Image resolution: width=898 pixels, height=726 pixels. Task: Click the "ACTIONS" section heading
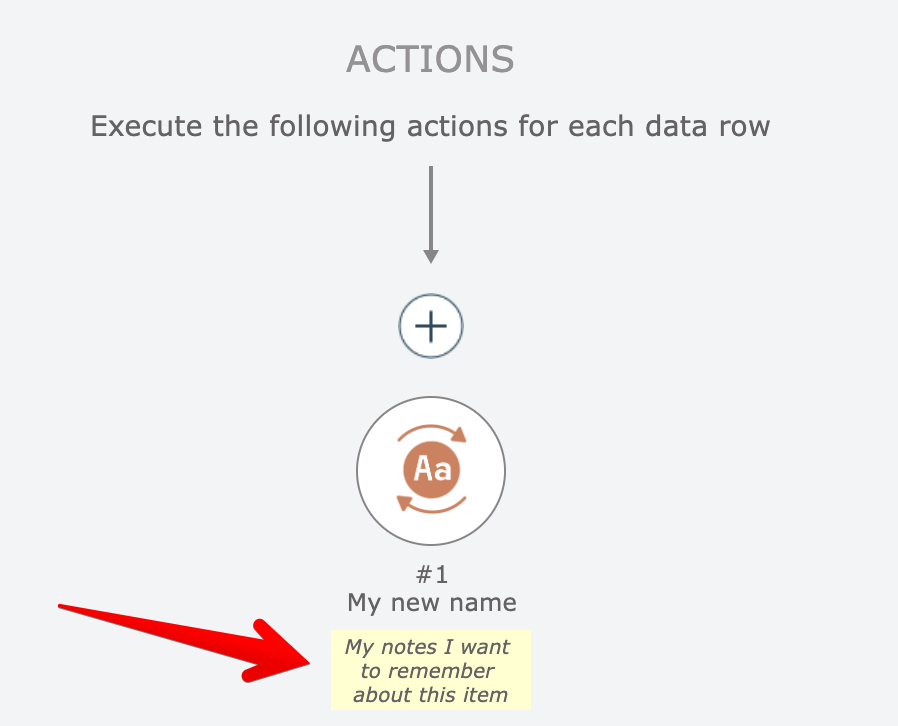[x=430, y=60]
